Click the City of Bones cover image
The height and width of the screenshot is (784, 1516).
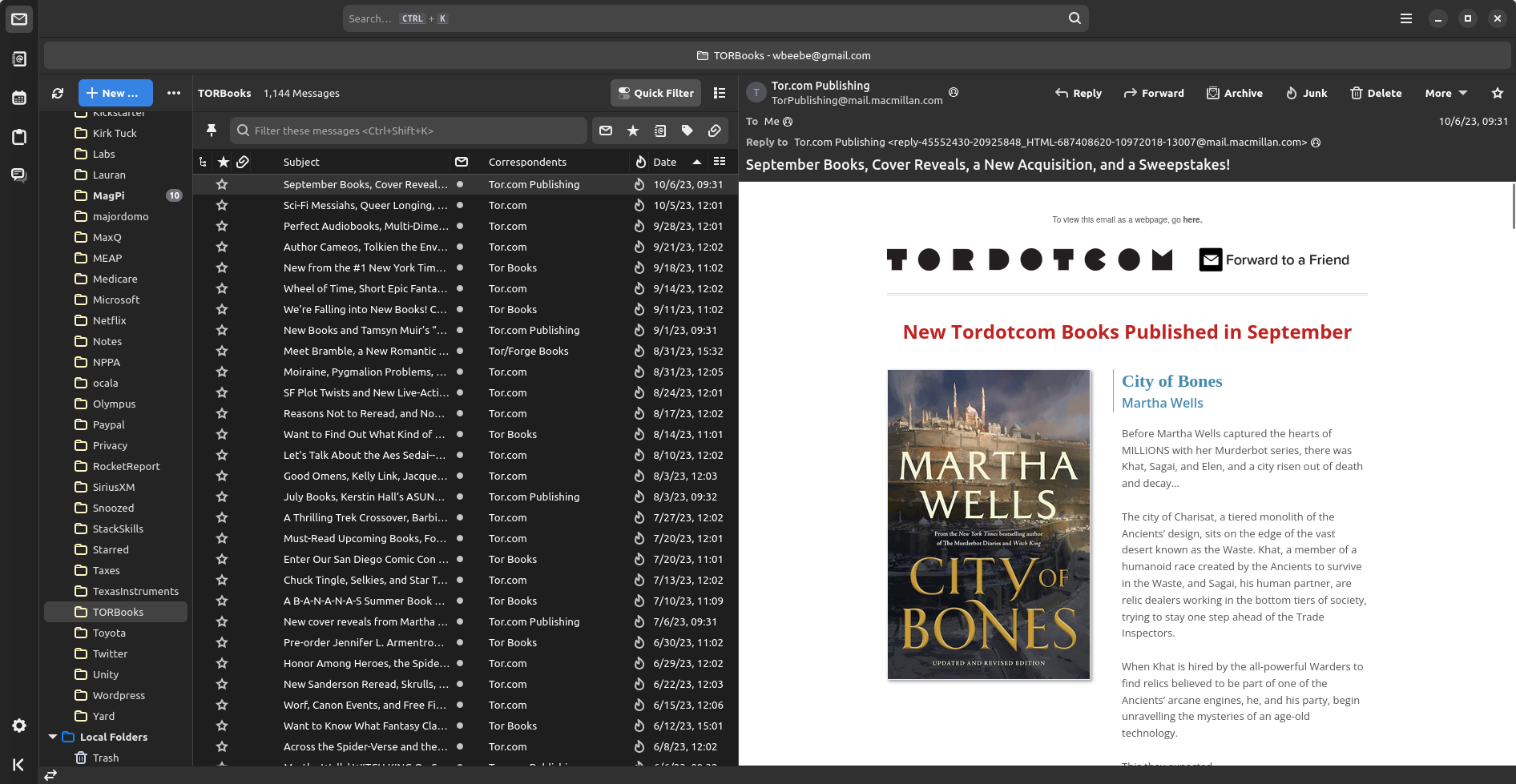coord(989,525)
